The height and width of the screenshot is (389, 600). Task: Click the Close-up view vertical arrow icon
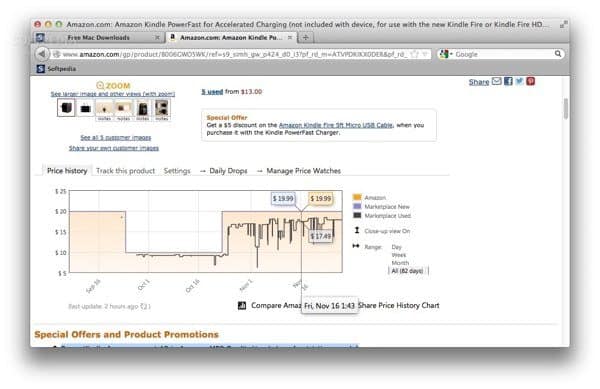(357, 230)
